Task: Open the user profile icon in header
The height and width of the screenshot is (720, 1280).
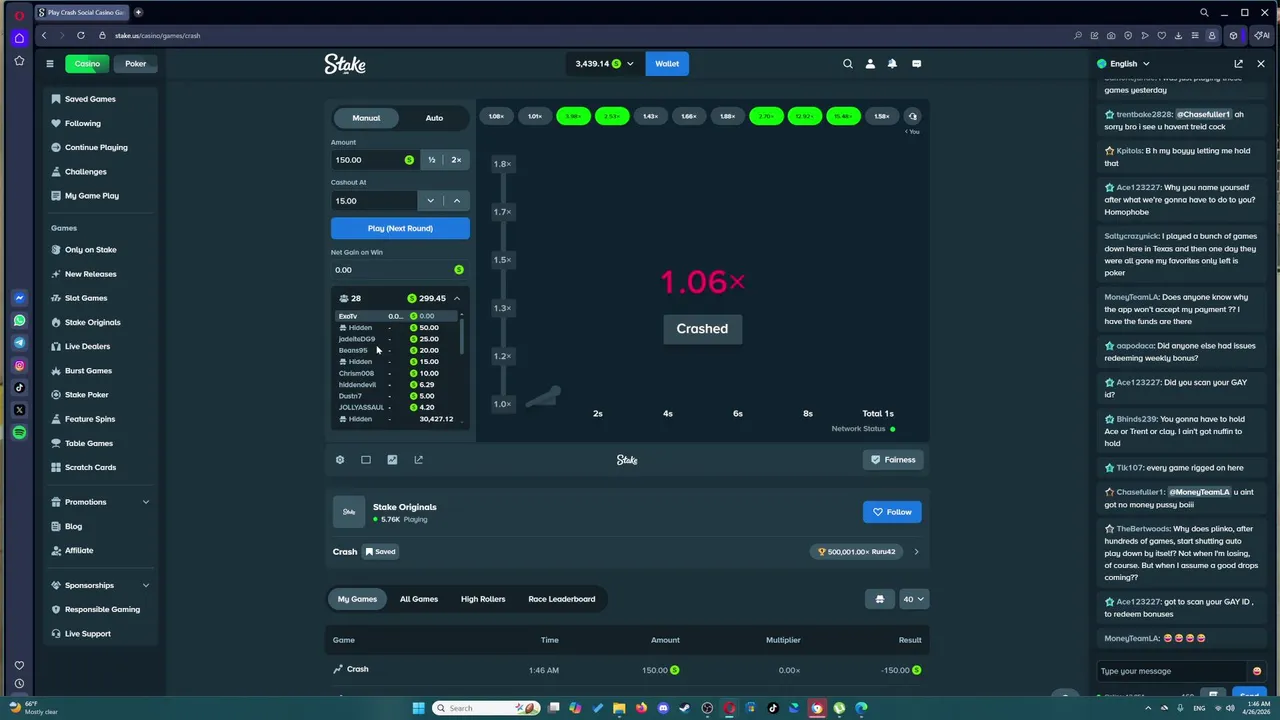Action: click(x=870, y=64)
